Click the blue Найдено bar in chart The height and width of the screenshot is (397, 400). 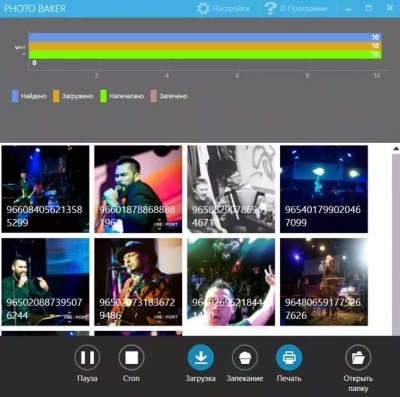(x=205, y=37)
